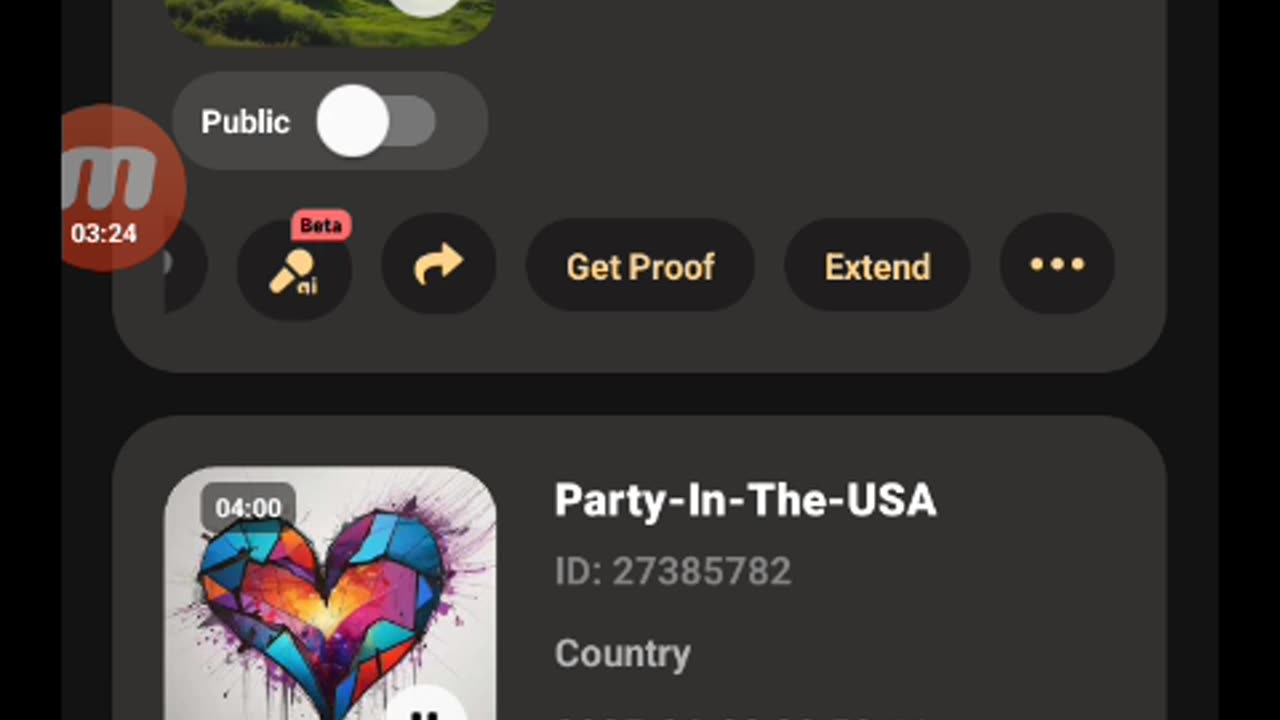
Task: Click the Extend button
Action: pos(877,266)
